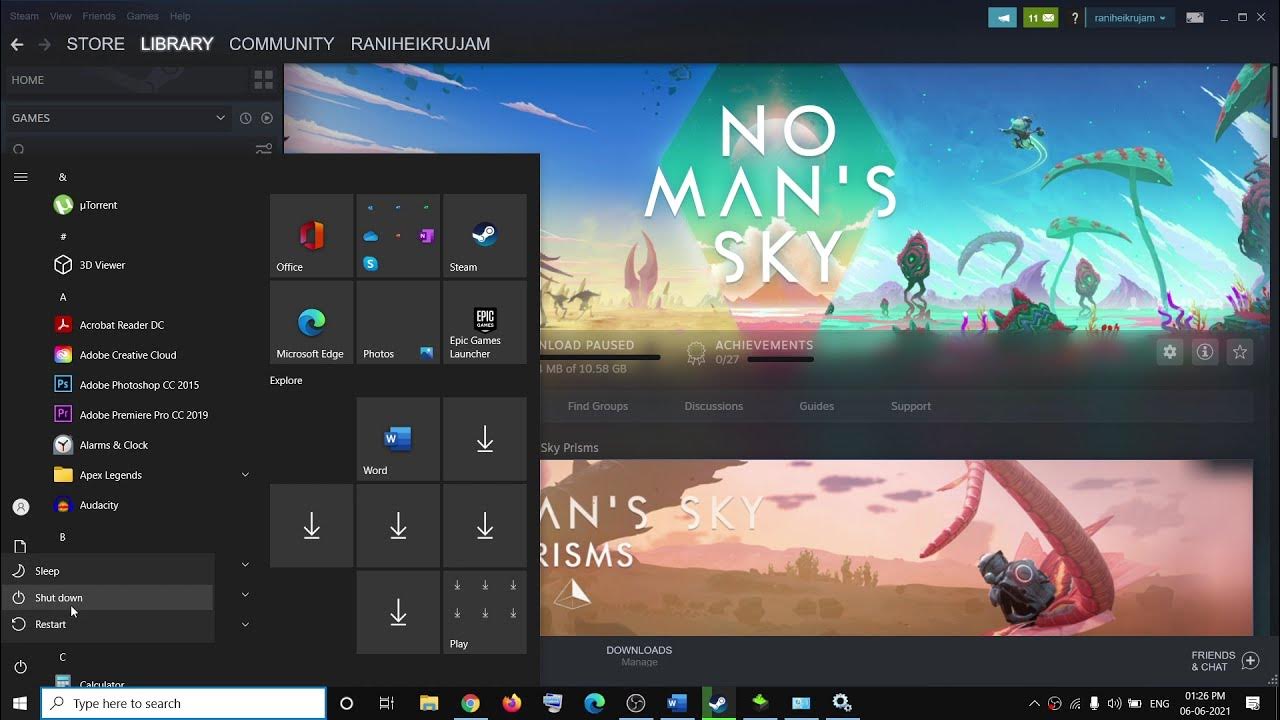Open Chrome on the taskbar
Image resolution: width=1280 pixels, height=720 pixels.
click(470, 703)
